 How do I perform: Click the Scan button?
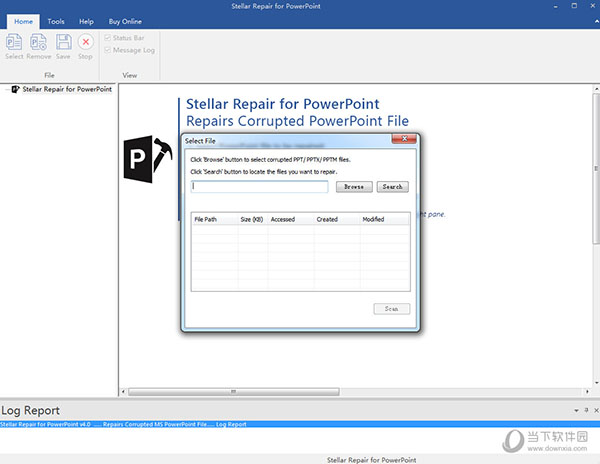[x=391, y=309]
